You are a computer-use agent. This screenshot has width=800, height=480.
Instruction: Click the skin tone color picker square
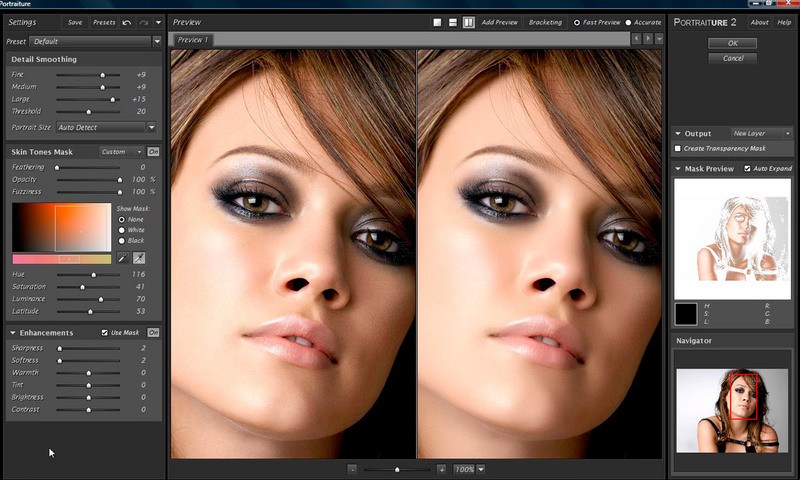tap(61, 227)
